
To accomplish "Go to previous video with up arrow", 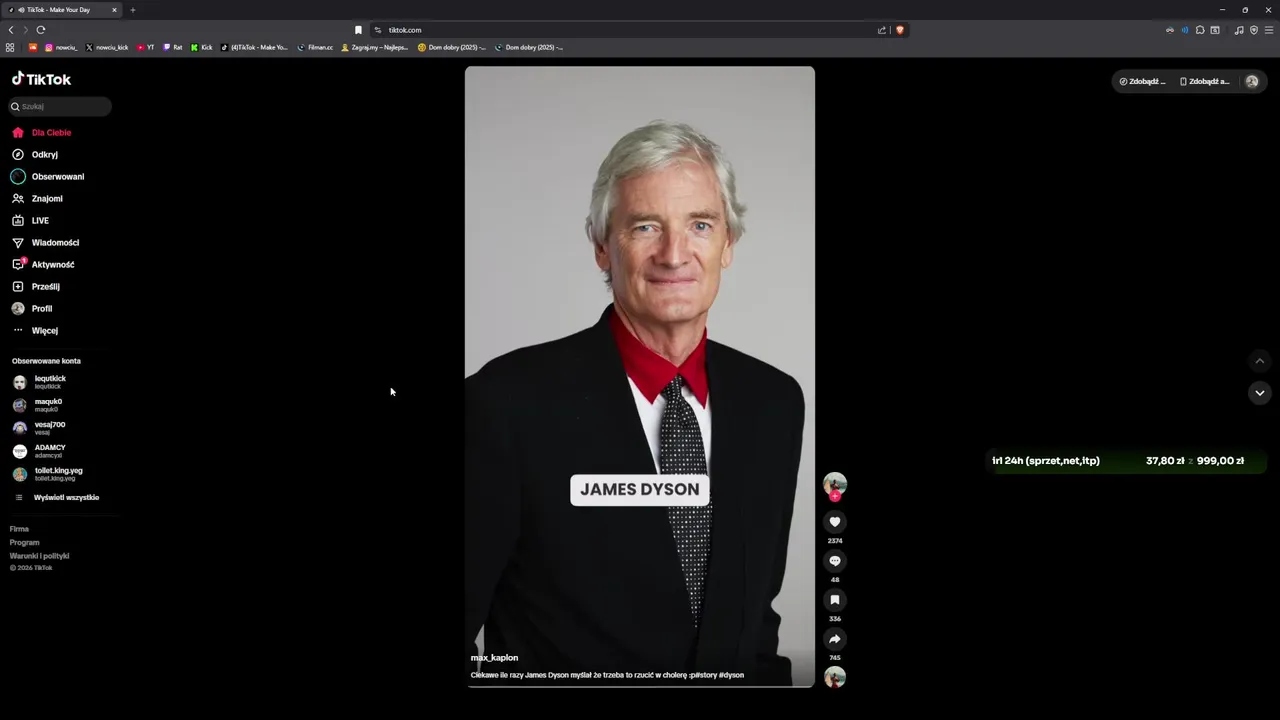I will (1260, 361).
